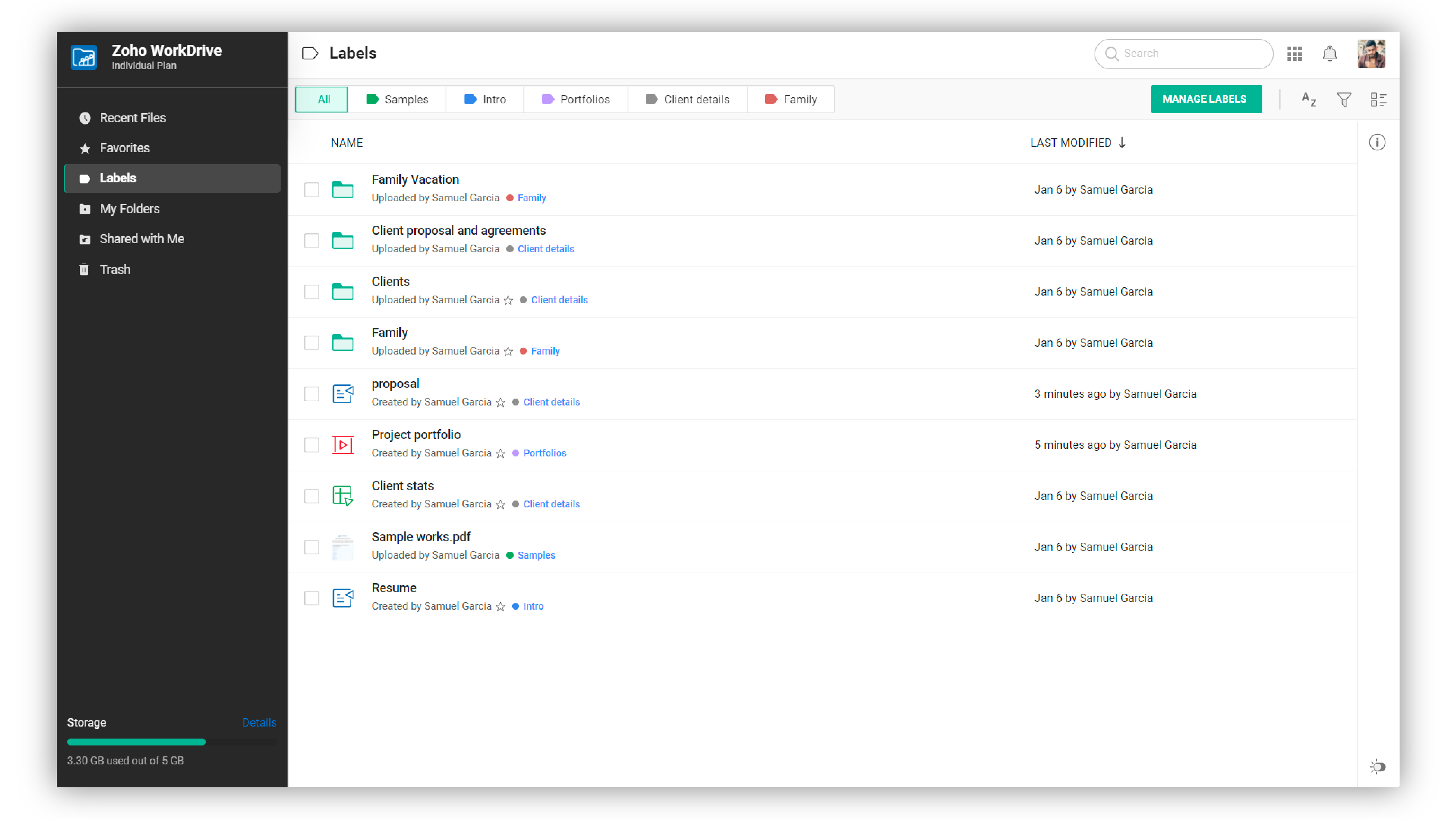
Task: Click the Manage Labels button
Action: click(x=1206, y=99)
